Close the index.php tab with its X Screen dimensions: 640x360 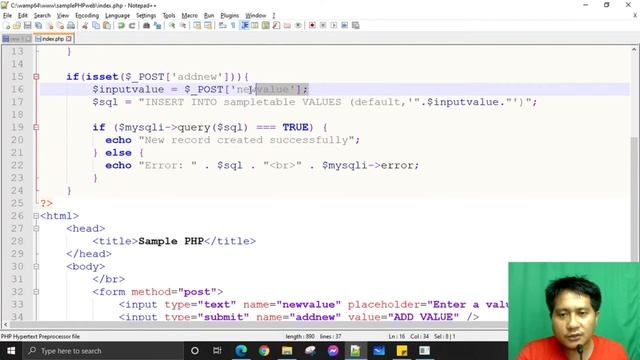(69, 39)
